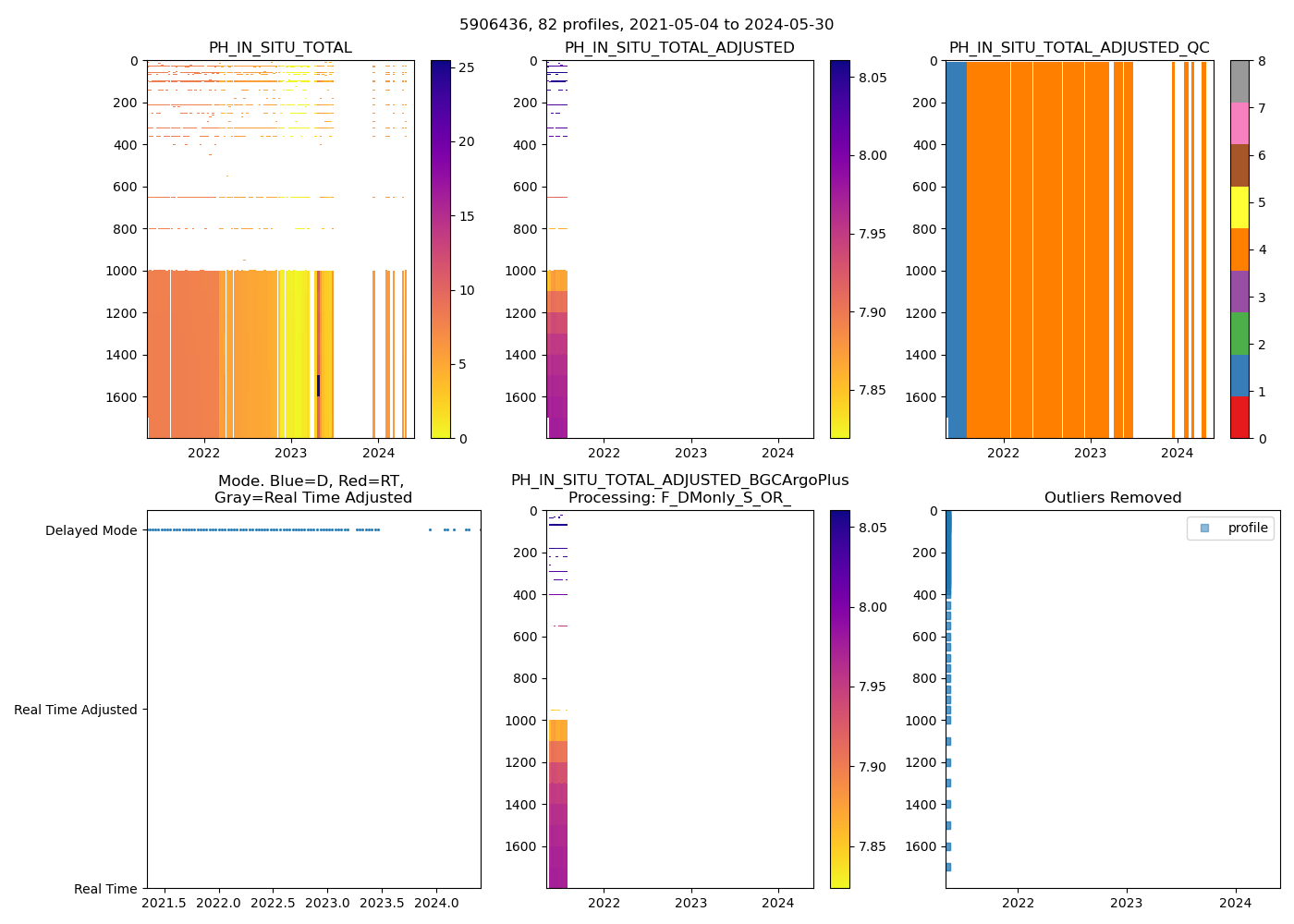Click the gray top segment of the QC colorbar
1294x924 pixels.
[1239, 81]
